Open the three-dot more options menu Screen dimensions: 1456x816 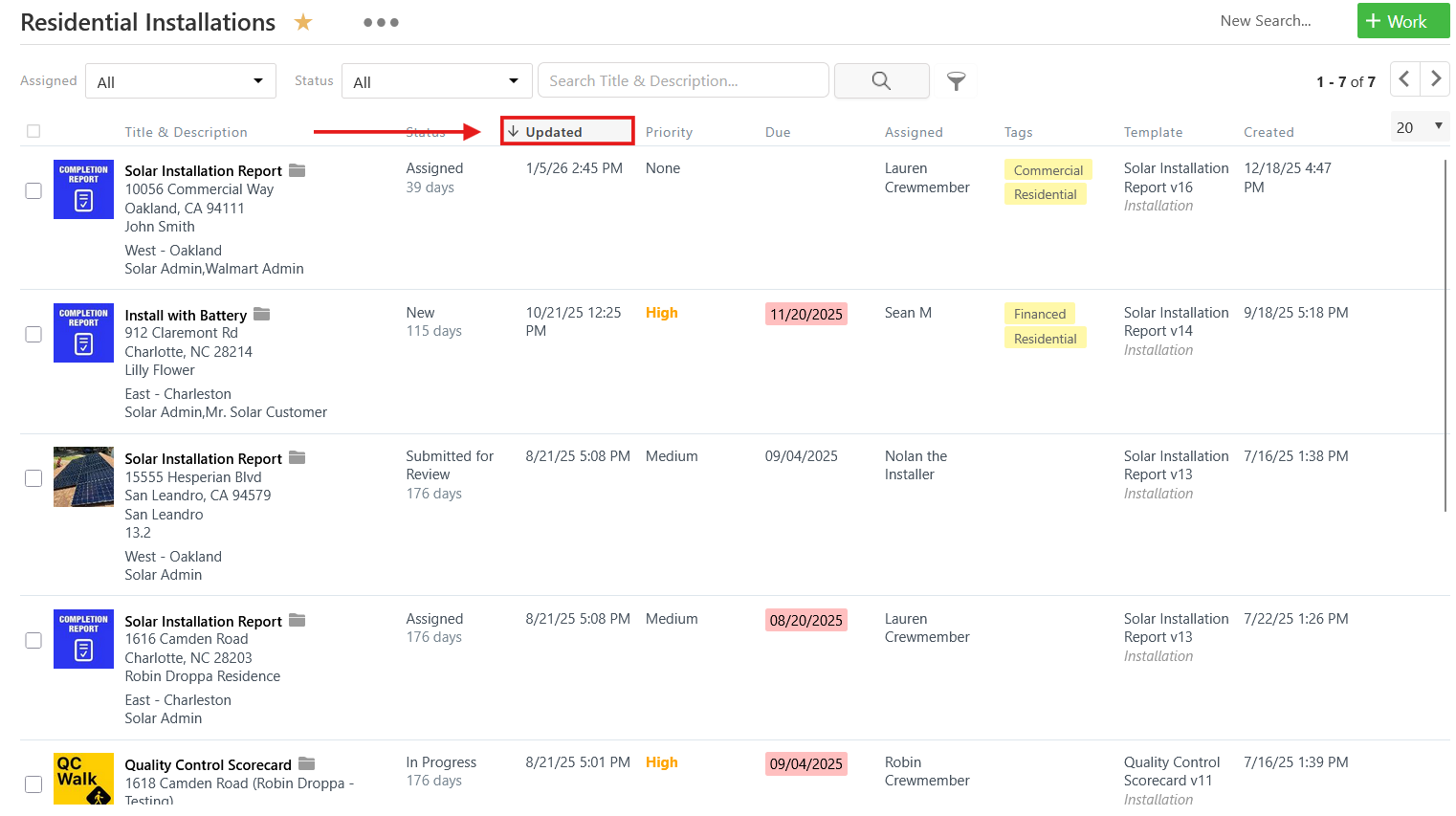pyautogui.click(x=381, y=23)
